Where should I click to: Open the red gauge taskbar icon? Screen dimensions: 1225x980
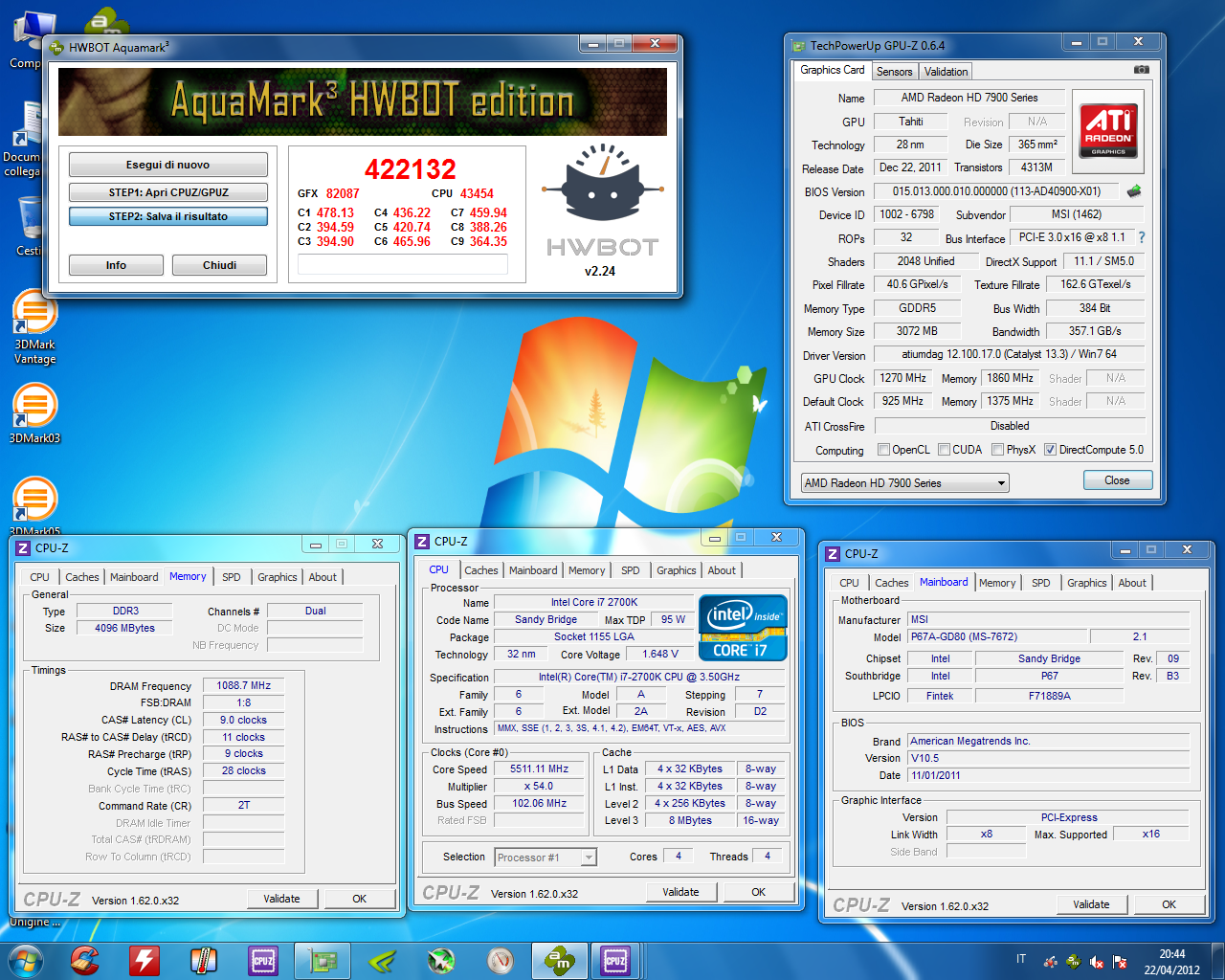(x=501, y=960)
